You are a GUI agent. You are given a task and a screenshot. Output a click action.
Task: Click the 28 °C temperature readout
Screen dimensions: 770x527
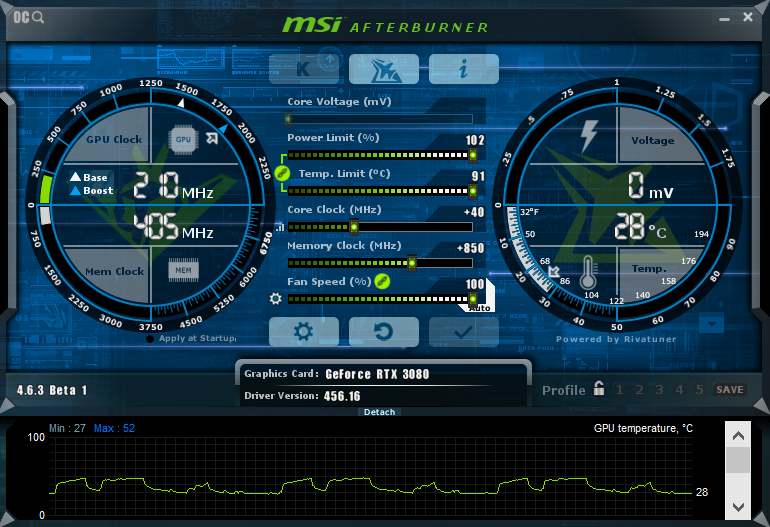coord(640,226)
